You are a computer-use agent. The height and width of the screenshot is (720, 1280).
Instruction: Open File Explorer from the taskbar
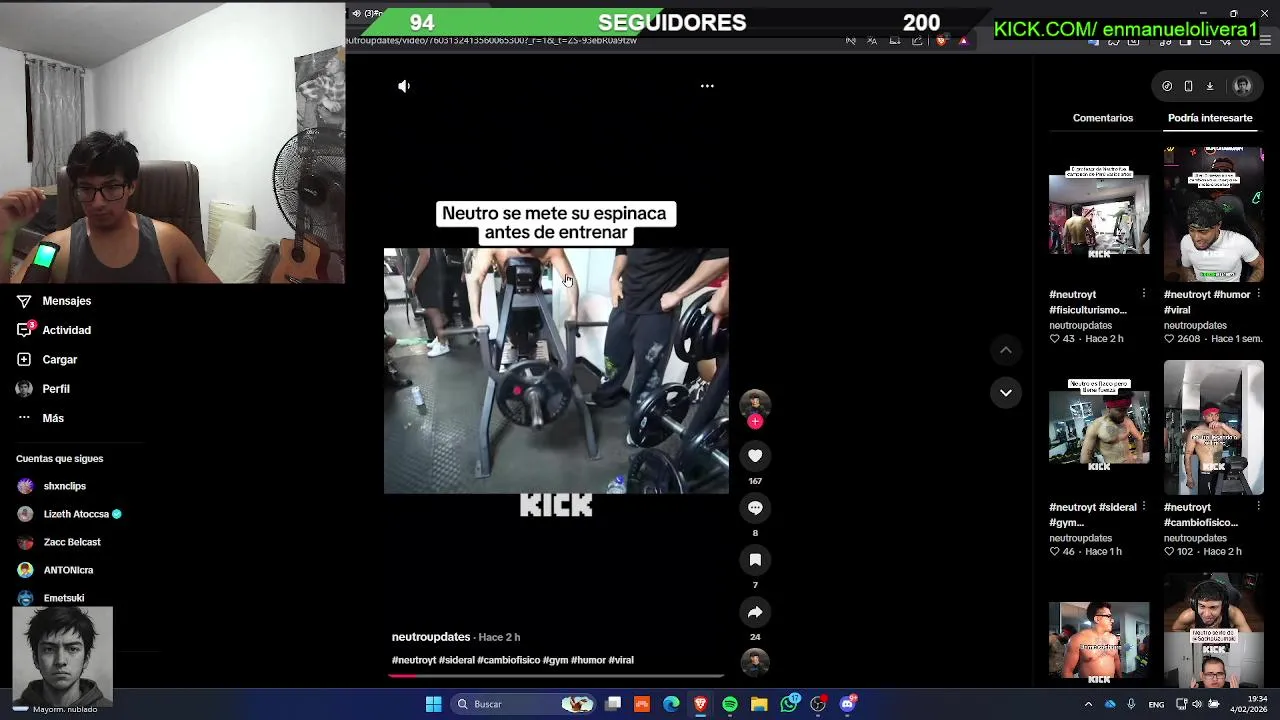pyautogui.click(x=759, y=704)
